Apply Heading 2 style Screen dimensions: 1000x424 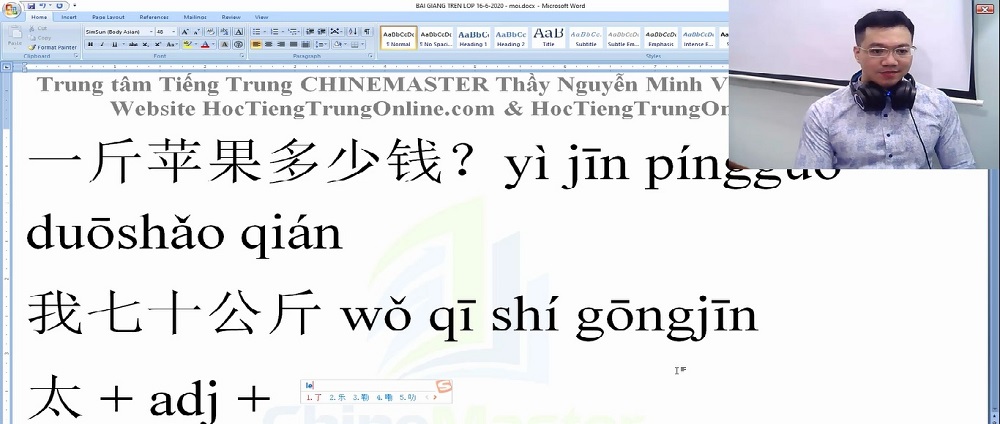pos(511,37)
